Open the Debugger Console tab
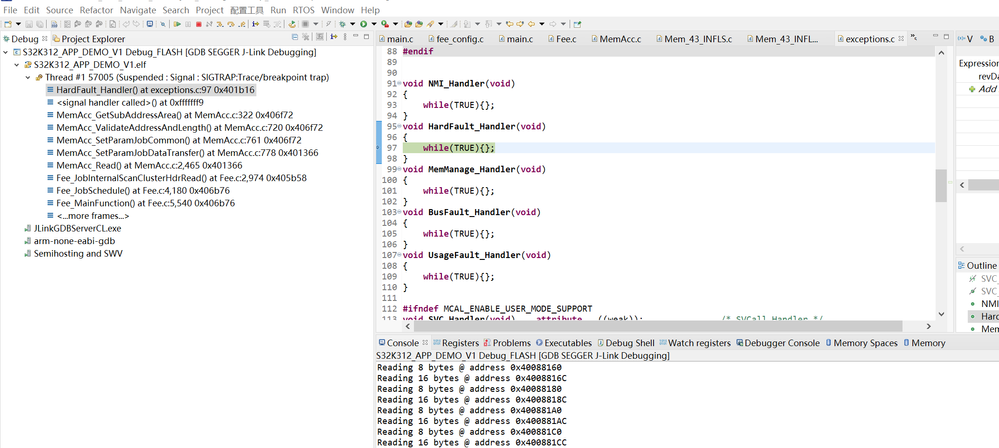Viewport: 999px width, 448px height. point(778,343)
